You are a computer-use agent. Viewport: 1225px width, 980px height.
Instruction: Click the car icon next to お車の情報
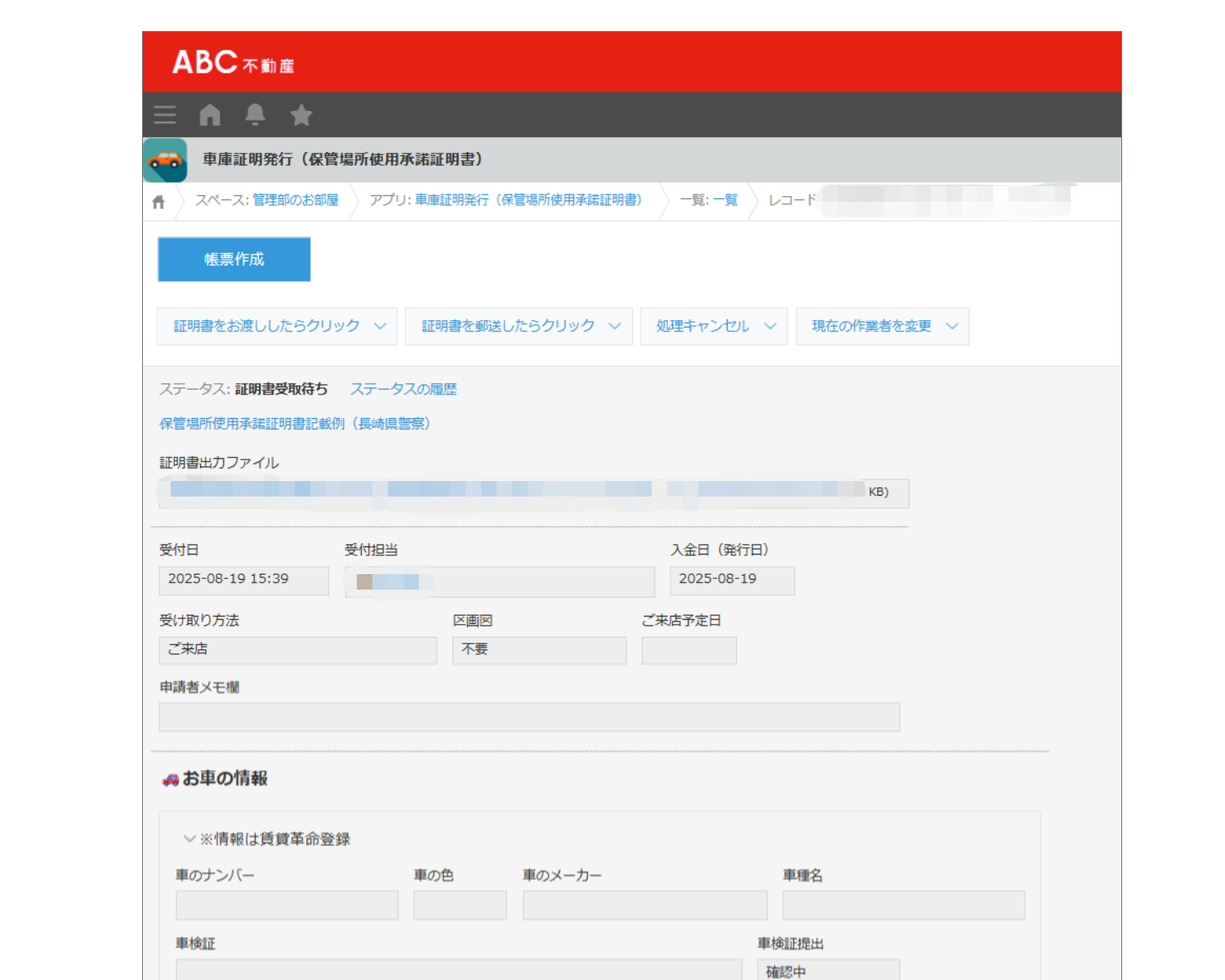[x=170, y=779]
